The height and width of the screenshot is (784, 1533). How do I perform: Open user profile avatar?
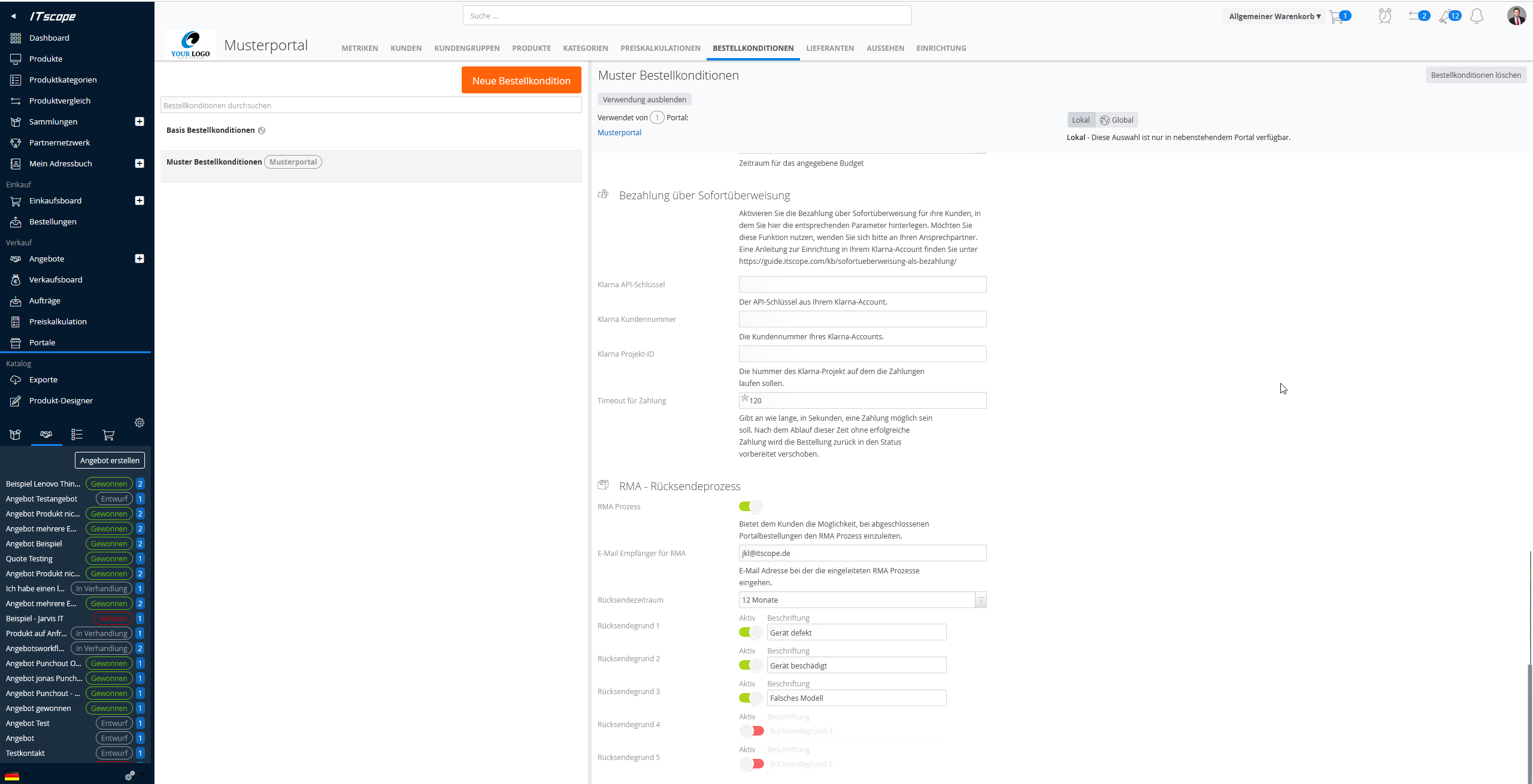click(x=1516, y=16)
